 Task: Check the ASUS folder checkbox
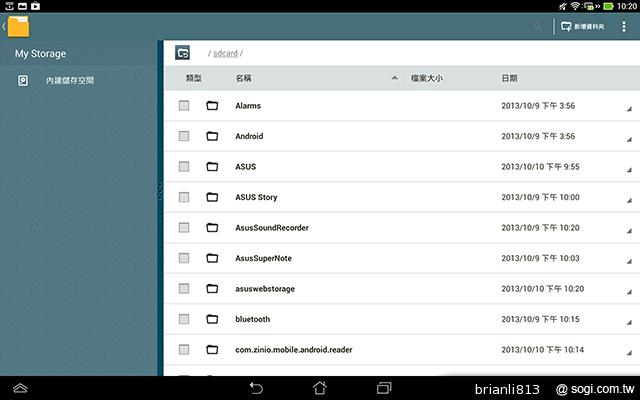pos(184,167)
